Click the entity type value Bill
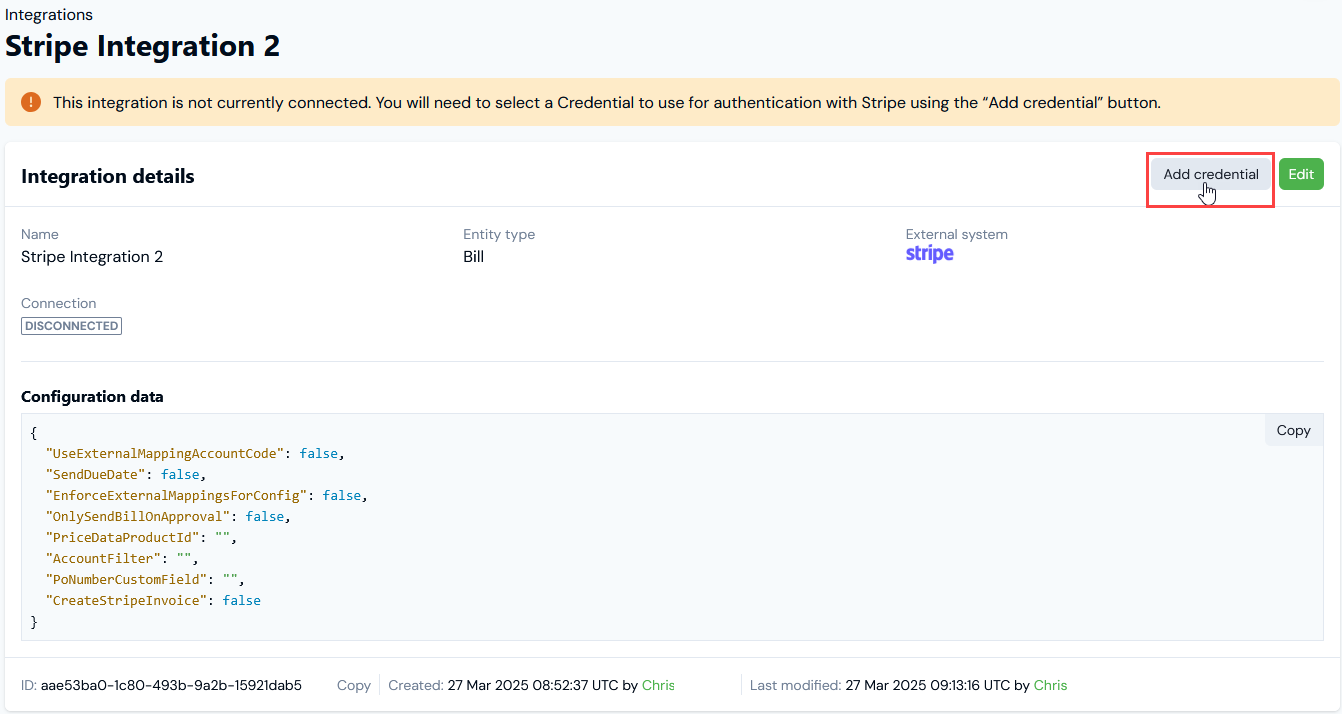Viewport: 1342px width, 714px height. pyautogui.click(x=474, y=257)
